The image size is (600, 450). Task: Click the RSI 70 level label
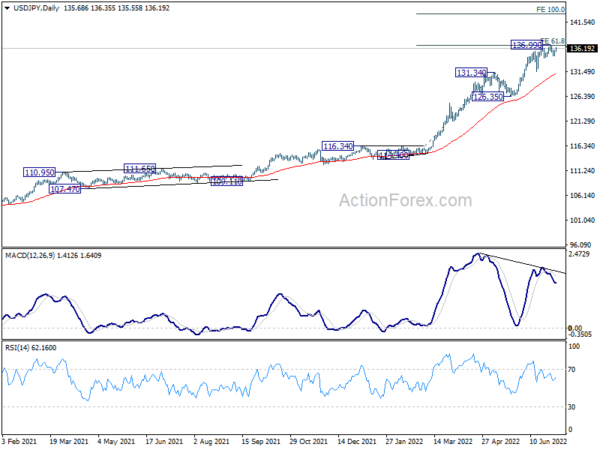click(x=572, y=370)
